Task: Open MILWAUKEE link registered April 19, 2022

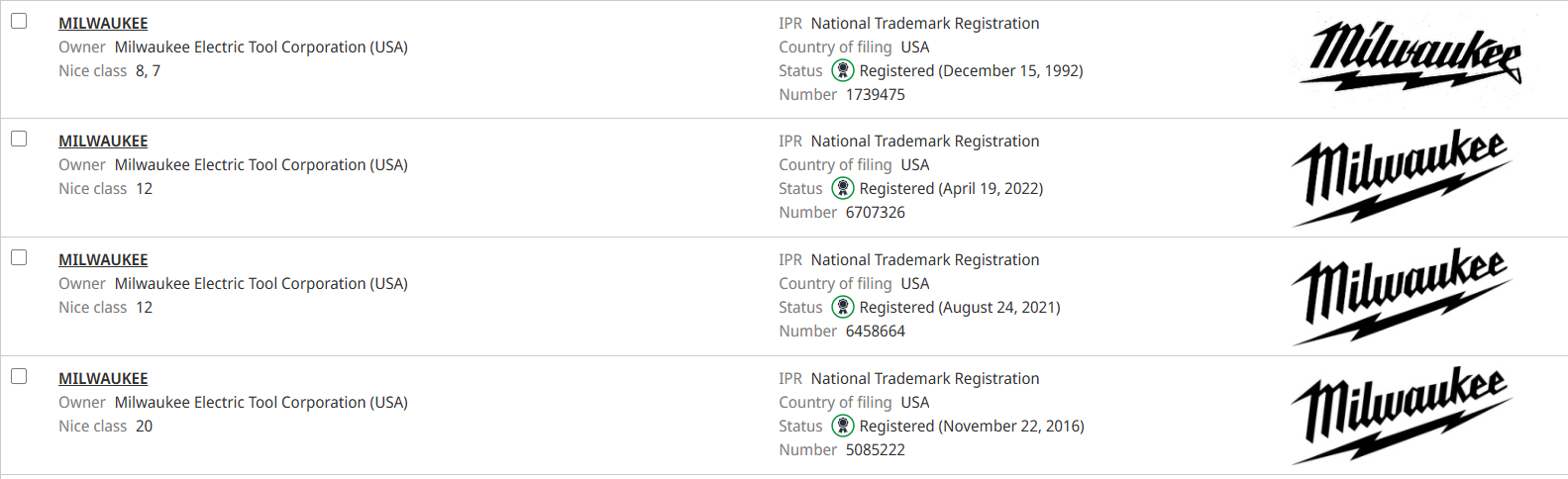Action: pos(103,141)
